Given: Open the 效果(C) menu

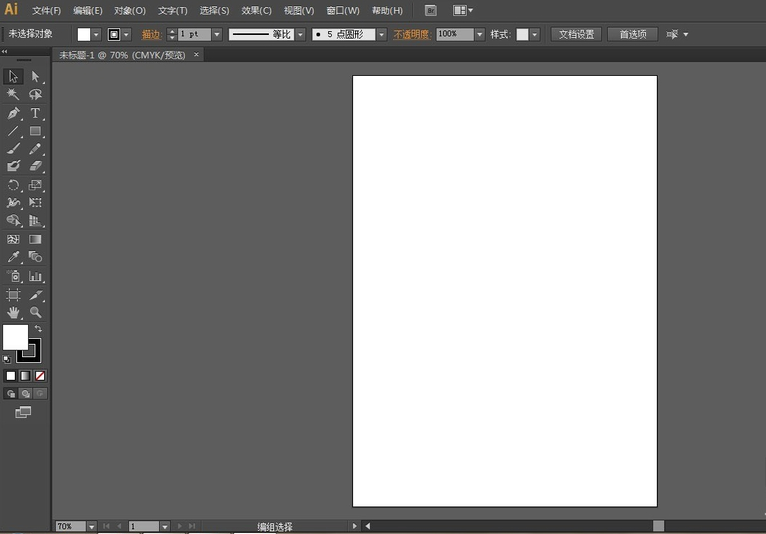Looking at the screenshot, I should (256, 10).
